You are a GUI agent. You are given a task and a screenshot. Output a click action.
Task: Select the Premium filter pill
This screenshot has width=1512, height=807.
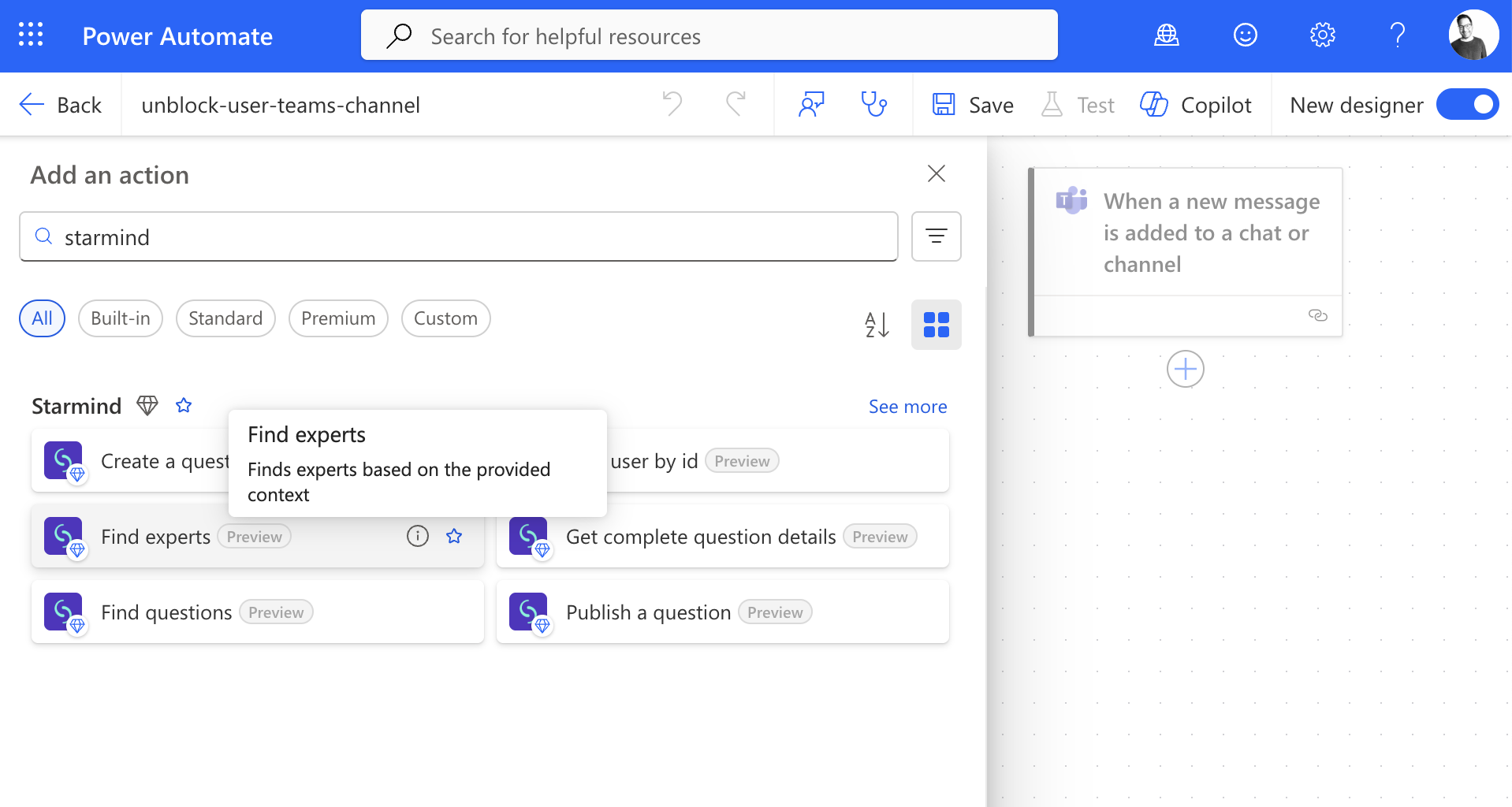[x=338, y=318]
